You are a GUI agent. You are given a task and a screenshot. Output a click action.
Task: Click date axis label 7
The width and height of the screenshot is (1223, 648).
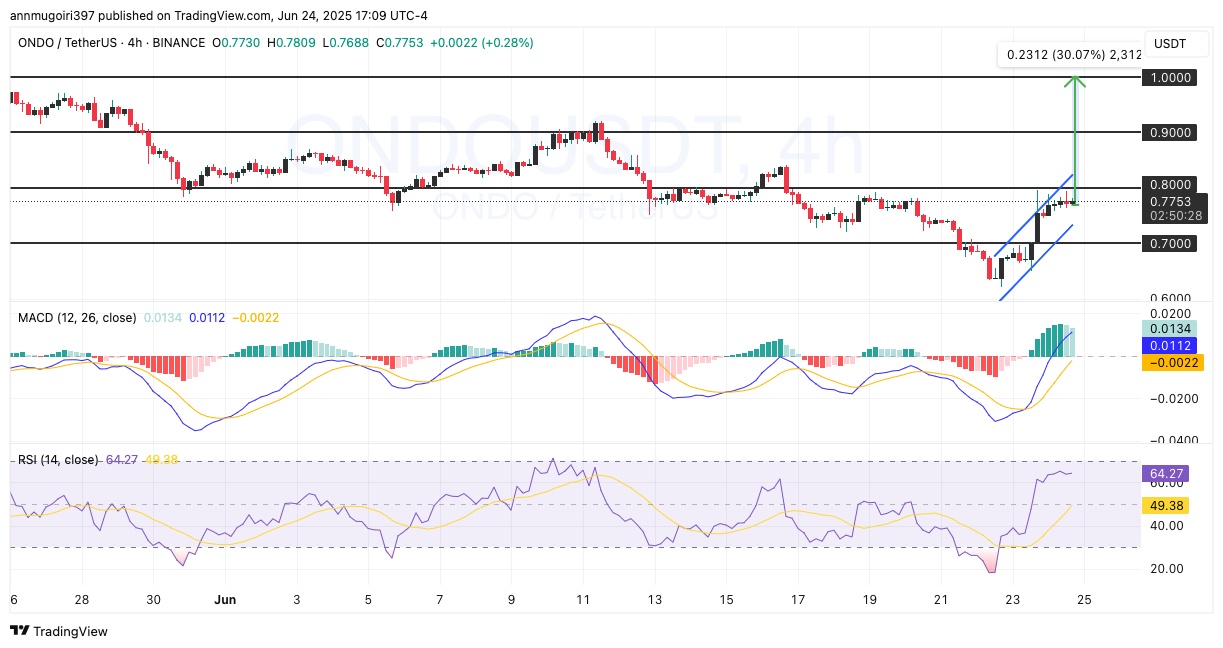(440, 600)
